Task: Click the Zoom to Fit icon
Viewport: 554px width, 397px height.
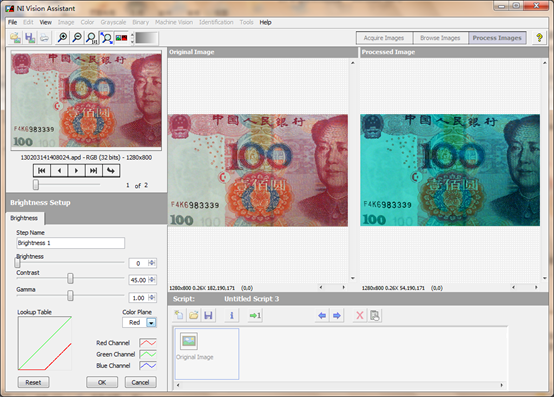Action: pyautogui.click(x=106, y=37)
